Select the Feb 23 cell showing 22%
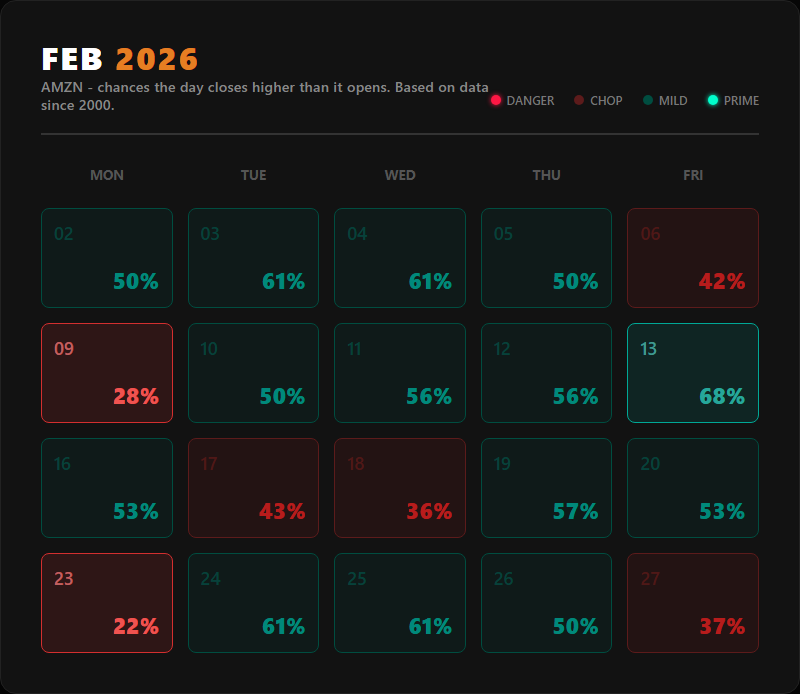Screen dimensions: 800x694 [107, 603]
